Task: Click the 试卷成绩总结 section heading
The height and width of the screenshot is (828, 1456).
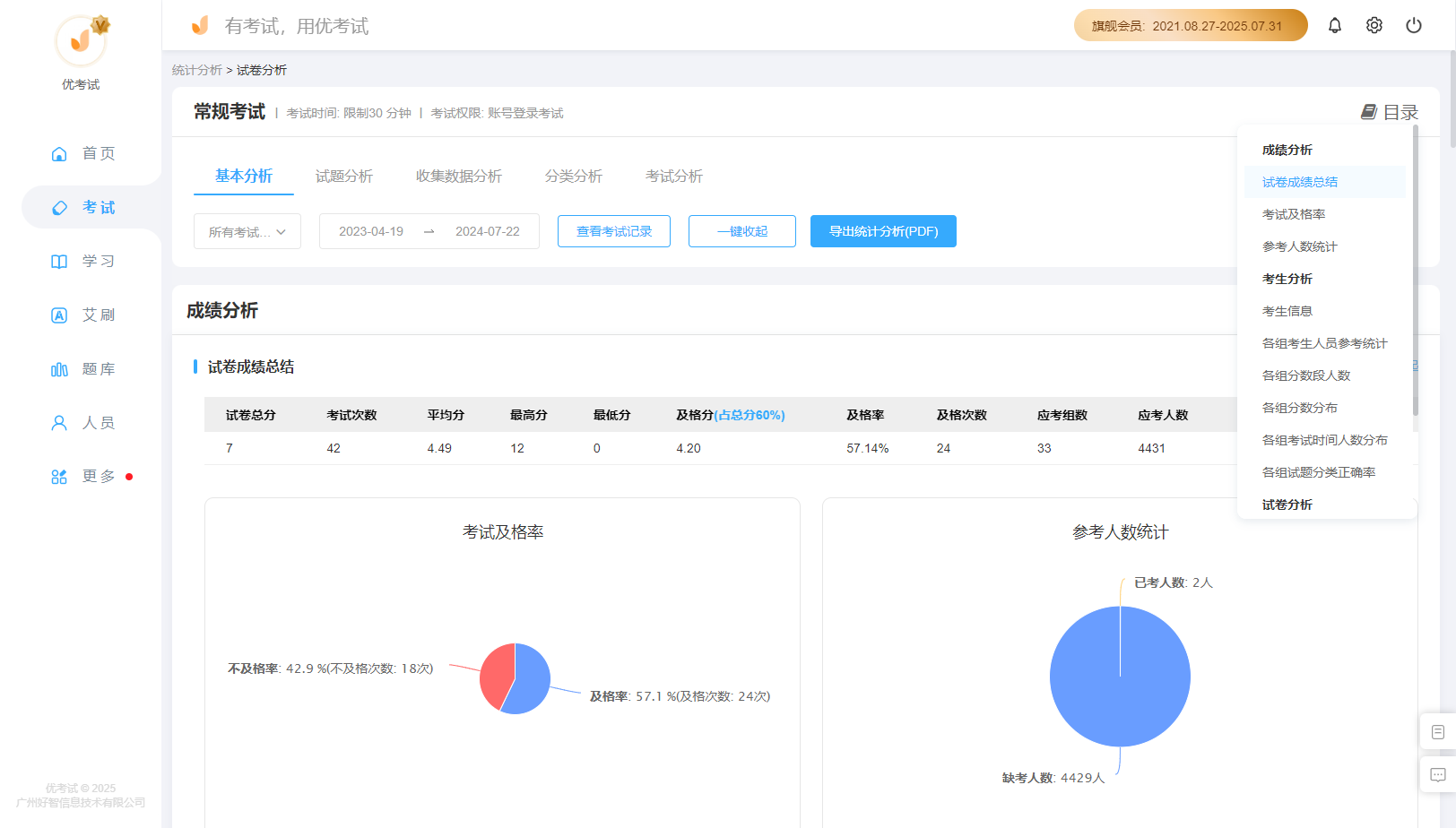Action: pos(251,367)
